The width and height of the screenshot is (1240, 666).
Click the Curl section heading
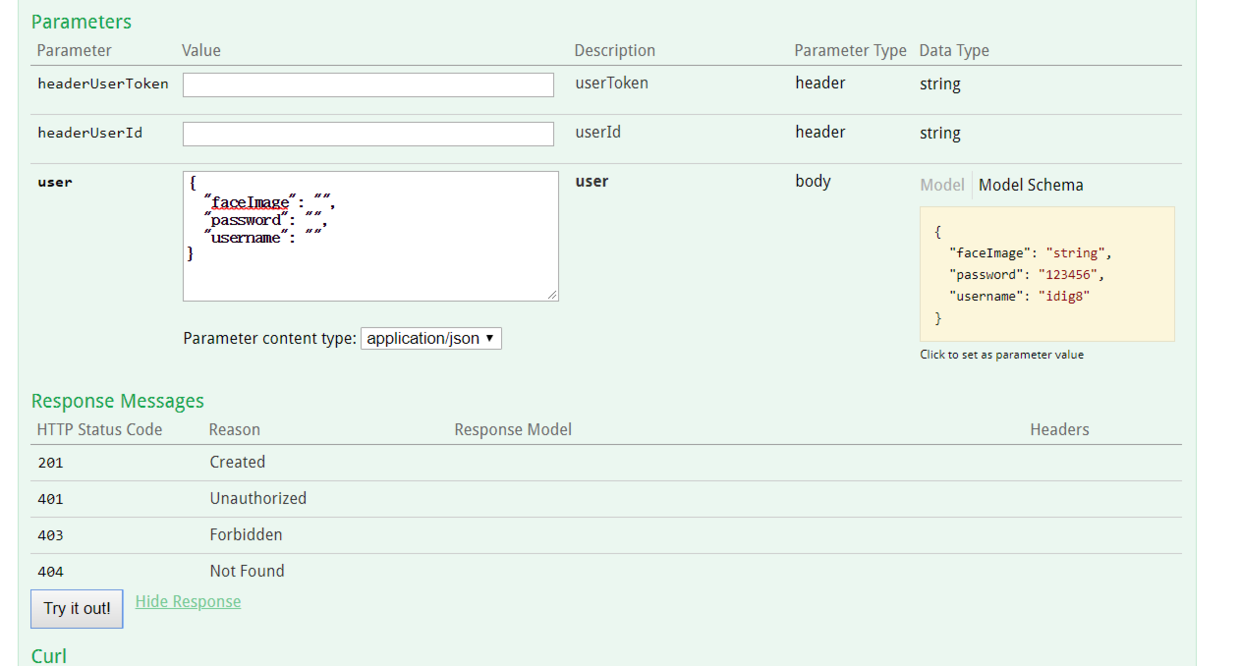click(x=49, y=656)
